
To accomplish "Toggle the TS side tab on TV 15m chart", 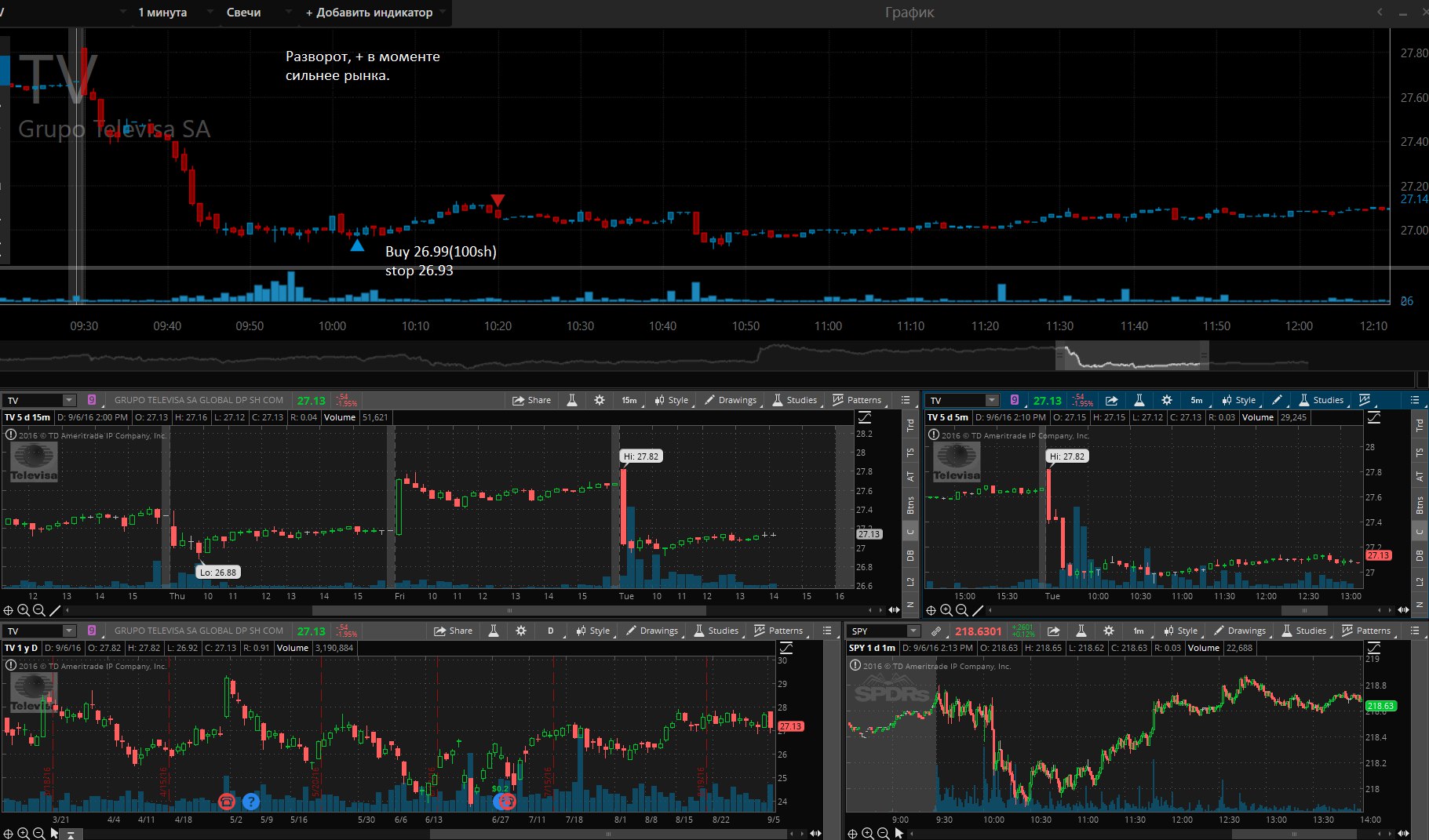I will pyautogui.click(x=910, y=453).
